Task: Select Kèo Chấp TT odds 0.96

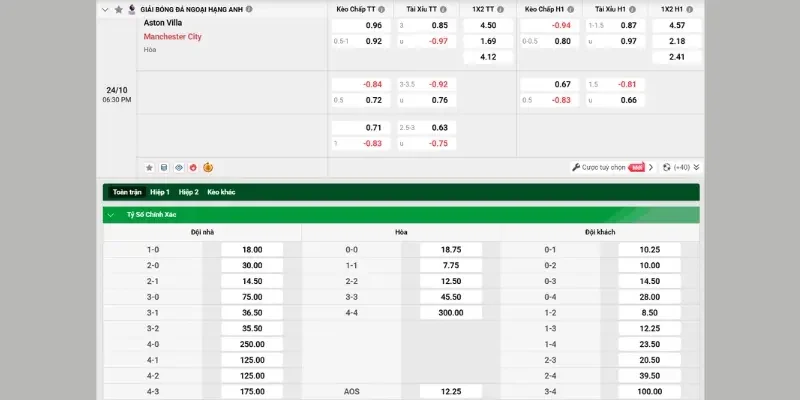Action: click(361, 26)
